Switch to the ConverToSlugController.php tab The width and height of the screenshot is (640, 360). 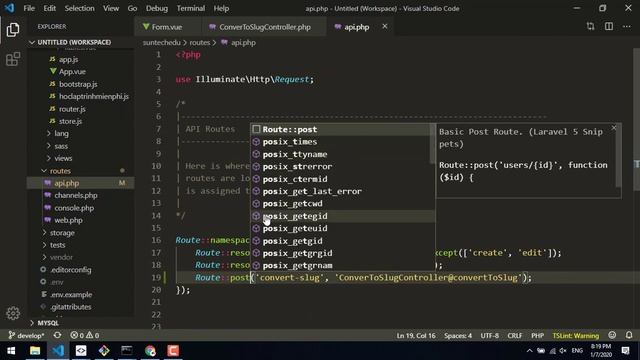264,27
